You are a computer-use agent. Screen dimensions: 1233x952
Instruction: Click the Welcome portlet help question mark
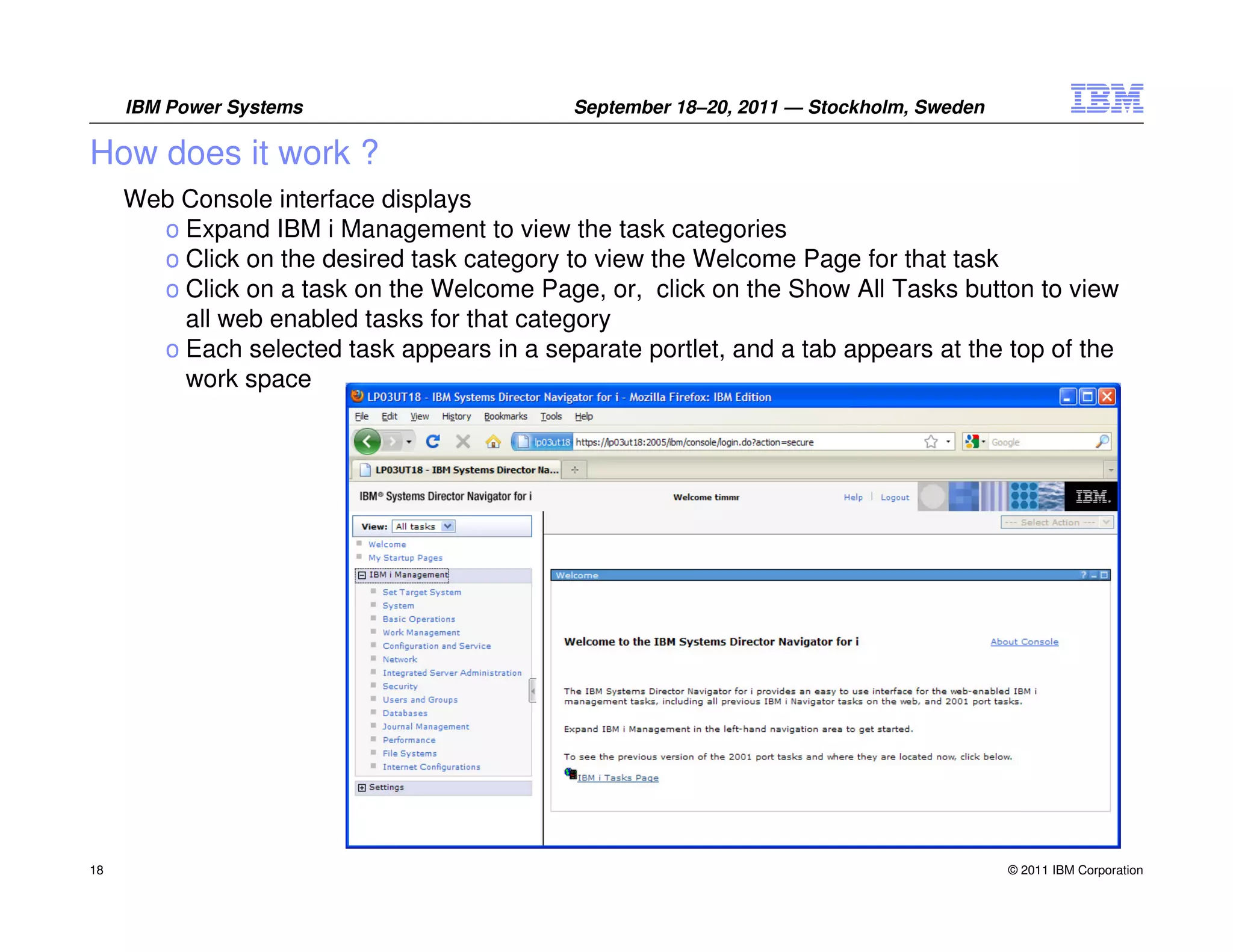point(1084,575)
